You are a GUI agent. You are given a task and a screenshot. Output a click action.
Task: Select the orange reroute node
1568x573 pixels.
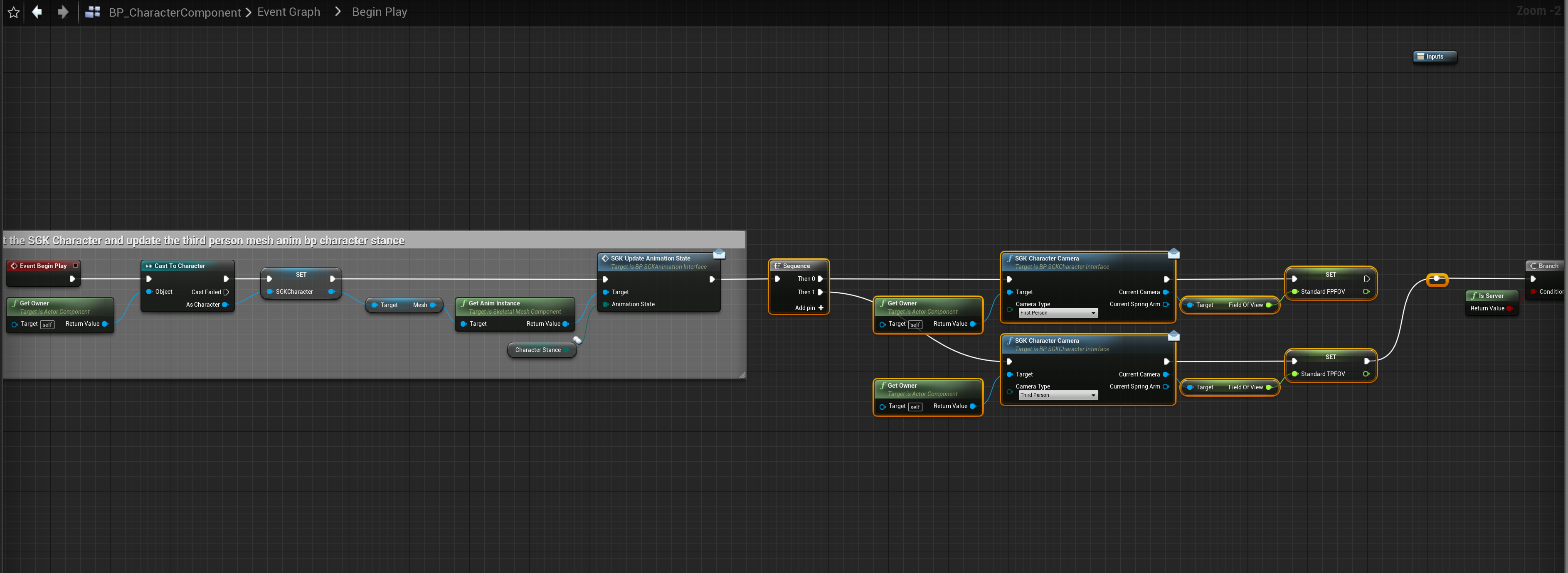tap(1437, 279)
